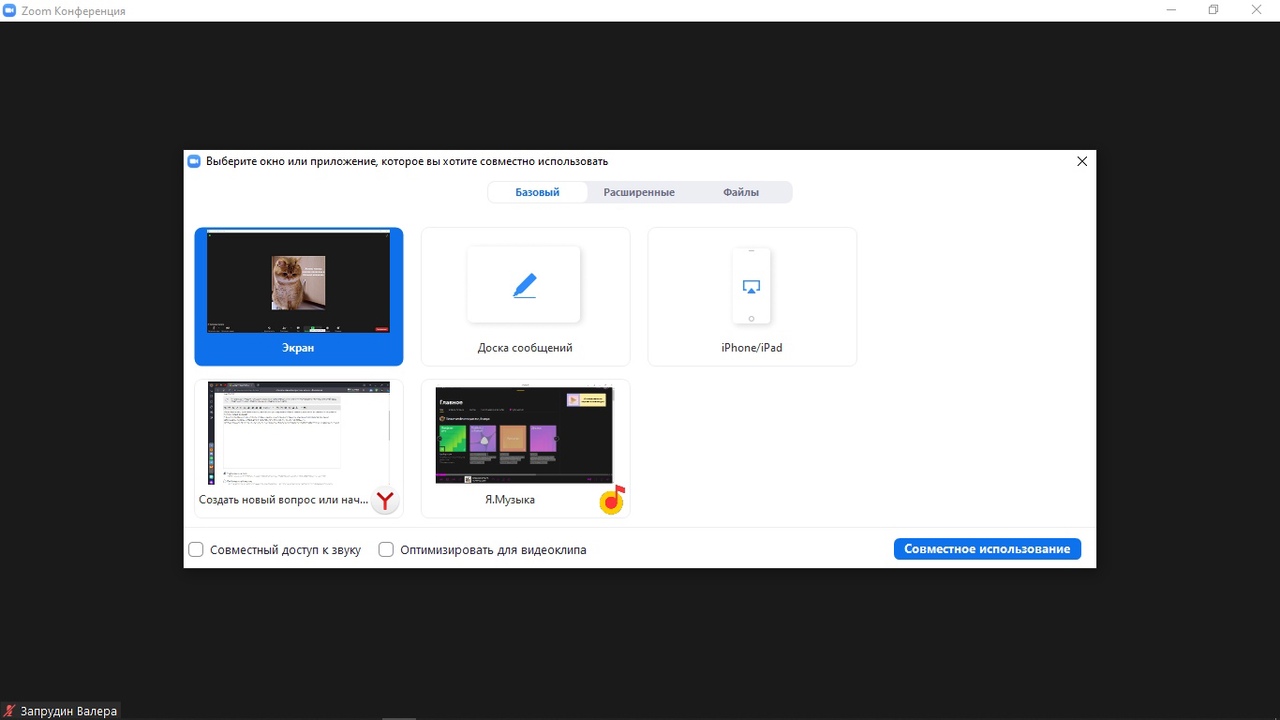The height and width of the screenshot is (720, 1280).
Task: Click muted microphone icon beside Запрудин Валера
Action: click(10, 711)
